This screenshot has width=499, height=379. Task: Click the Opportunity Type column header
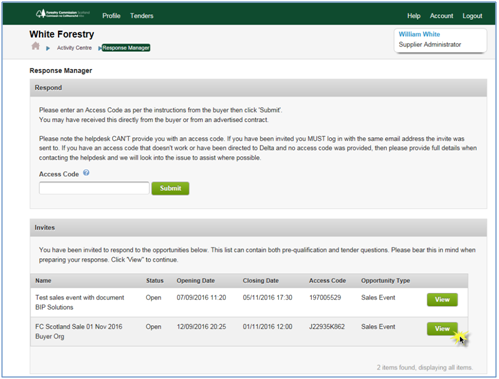385,281
